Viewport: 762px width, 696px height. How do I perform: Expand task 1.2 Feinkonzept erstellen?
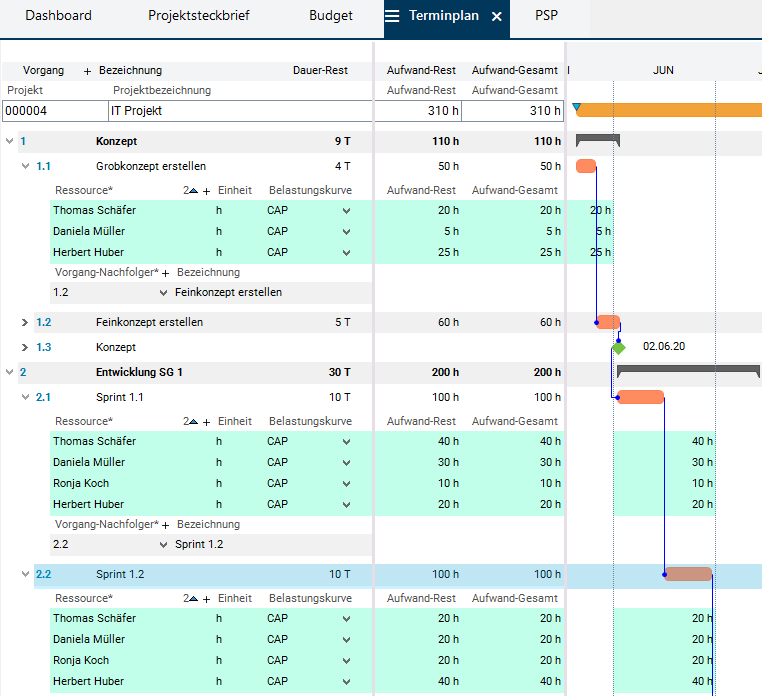pos(25,322)
